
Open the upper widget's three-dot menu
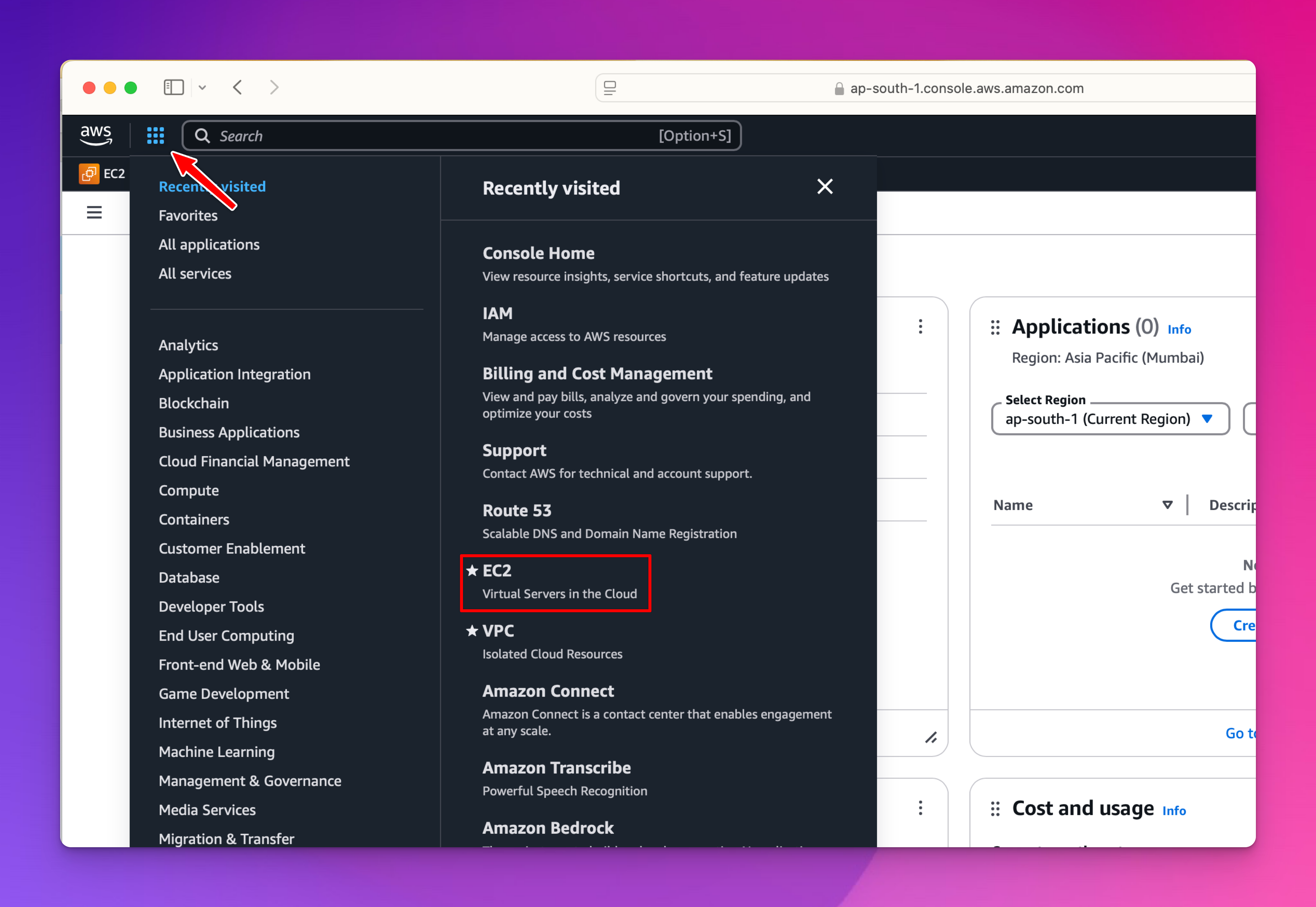click(920, 326)
